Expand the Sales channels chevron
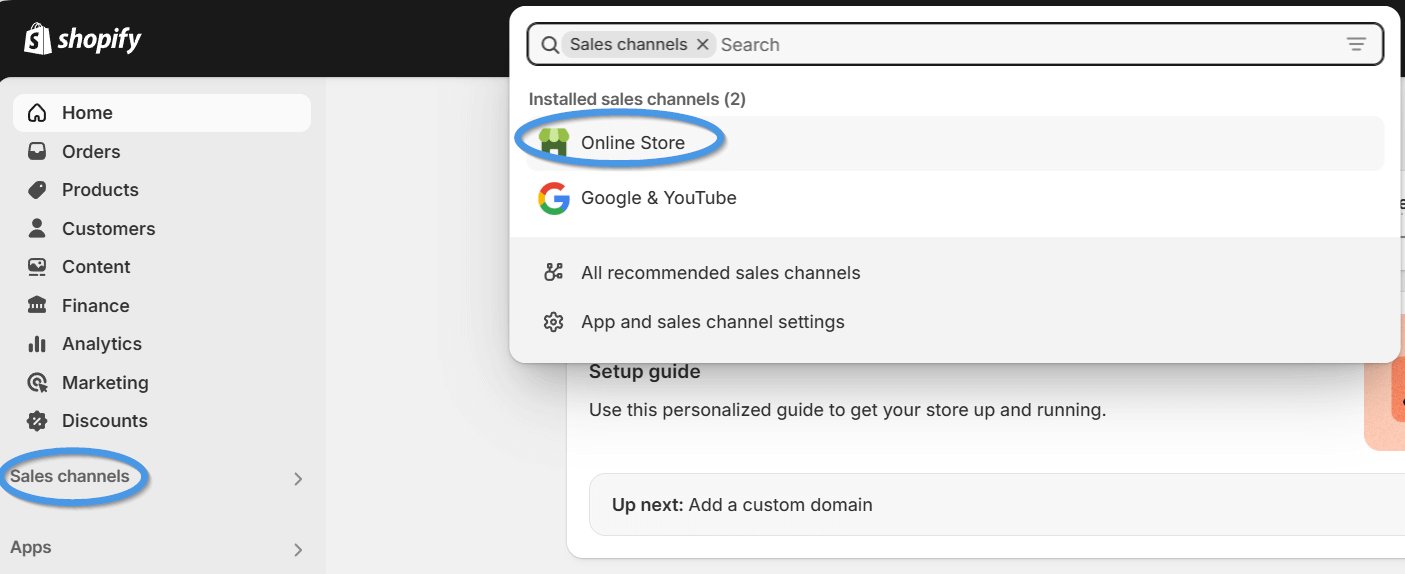This screenshot has width=1405, height=574. (x=298, y=479)
